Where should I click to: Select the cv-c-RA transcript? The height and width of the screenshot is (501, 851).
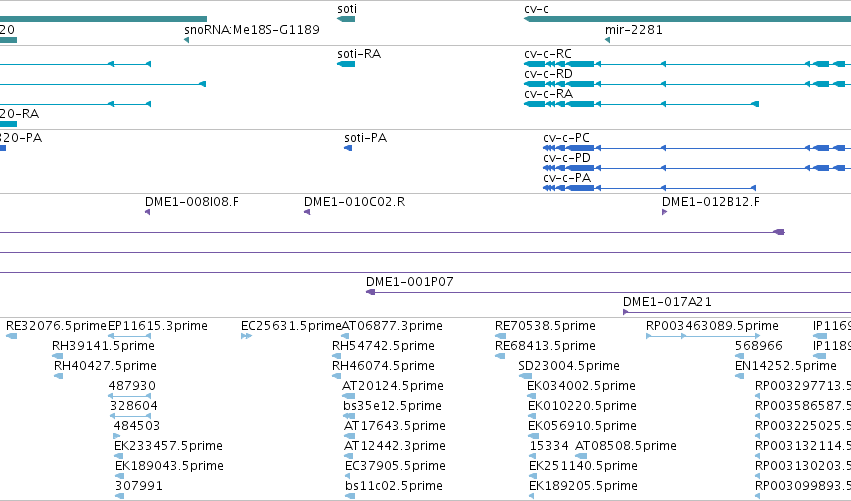(641, 104)
